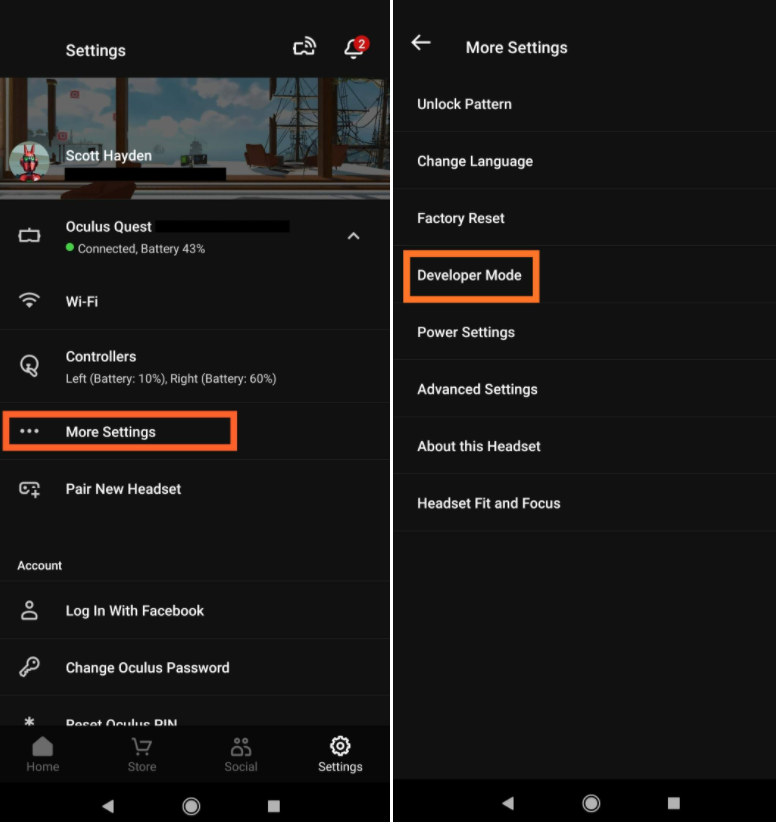Tap the key icon for Change Oculus Password
The image size is (776, 822).
coord(29,667)
